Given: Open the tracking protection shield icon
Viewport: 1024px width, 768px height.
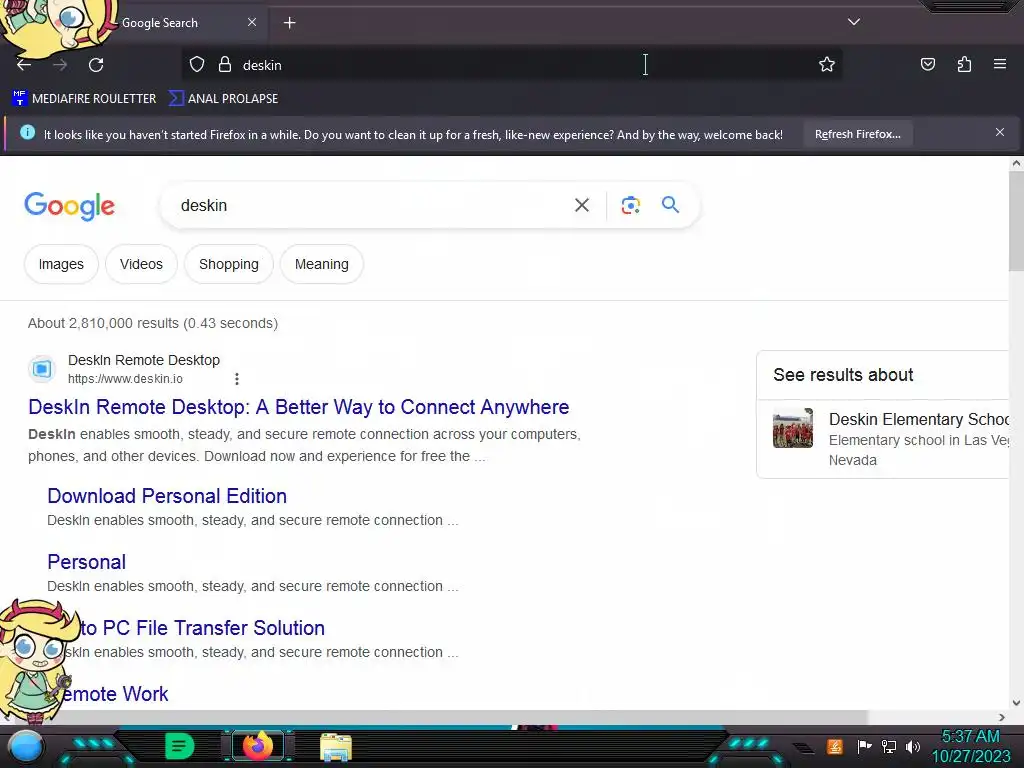Looking at the screenshot, I should (x=197, y=65).
